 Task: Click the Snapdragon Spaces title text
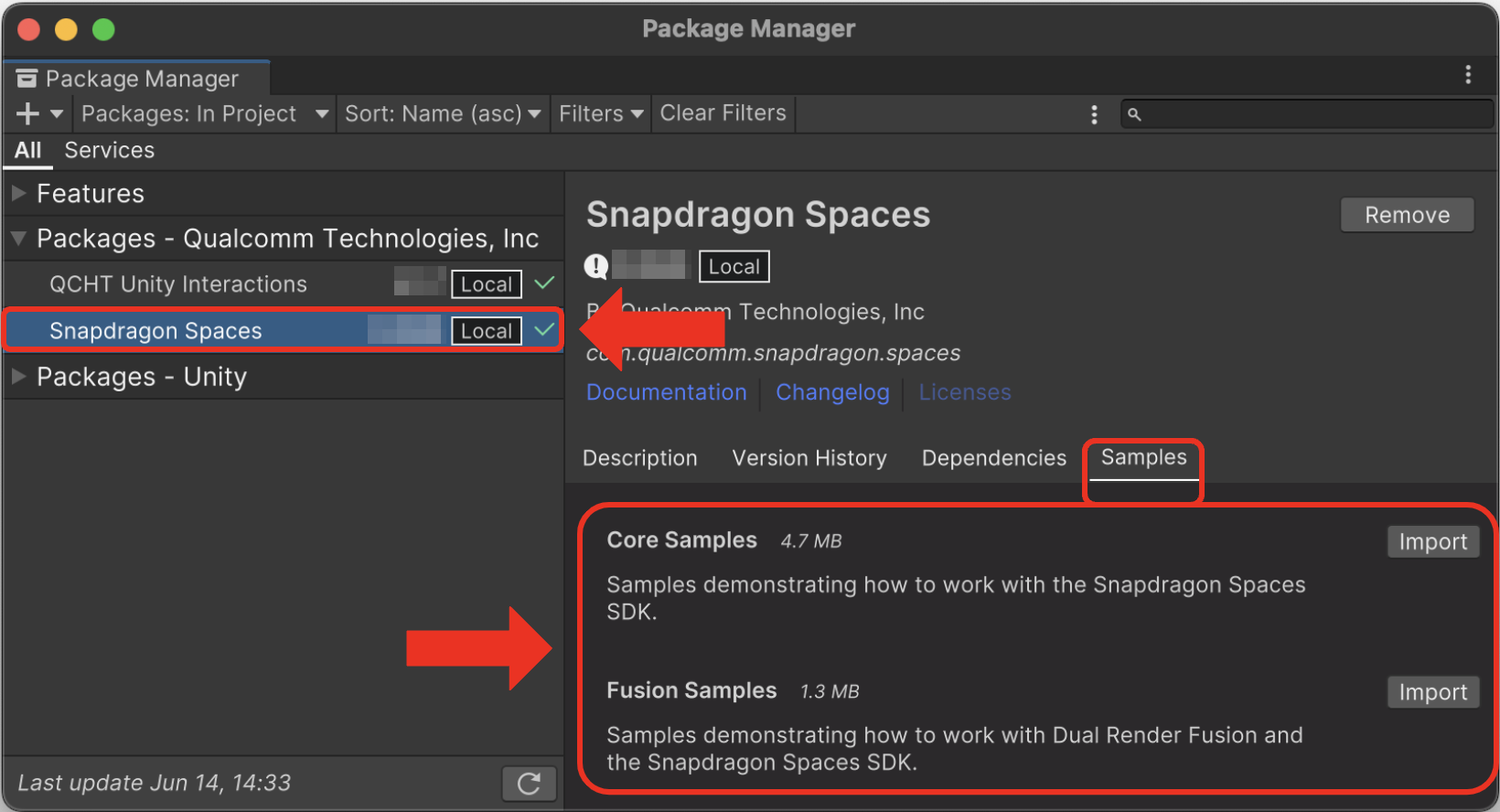(758, 215)
